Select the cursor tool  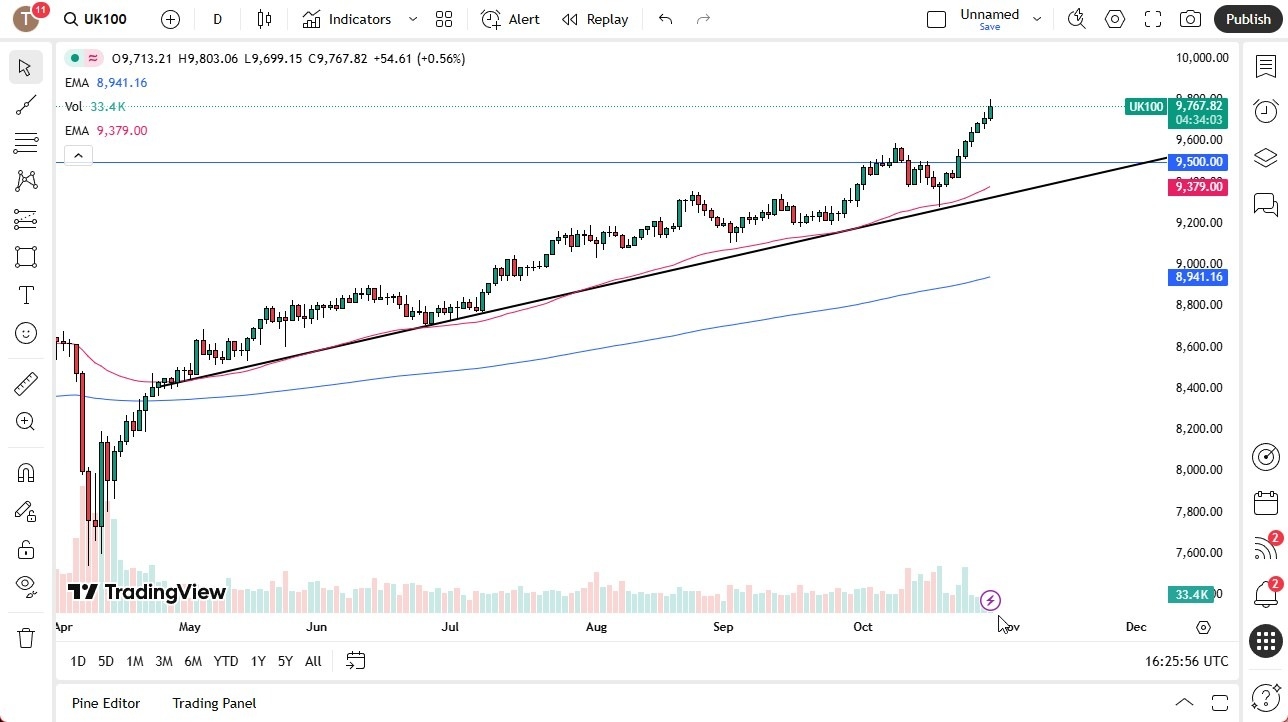tap(25, 67)
